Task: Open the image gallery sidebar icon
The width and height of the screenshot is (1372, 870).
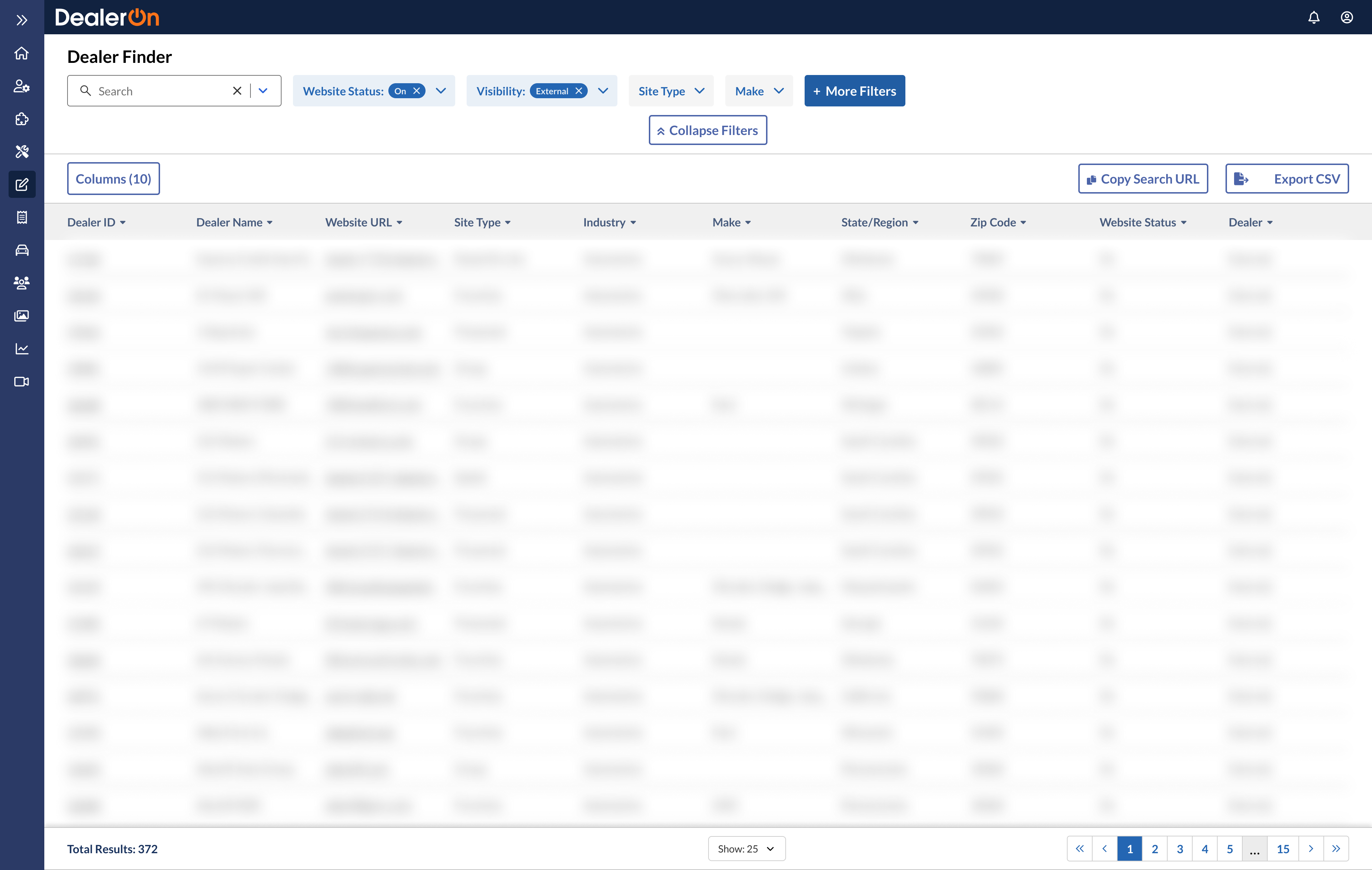Action: [22, 315]
